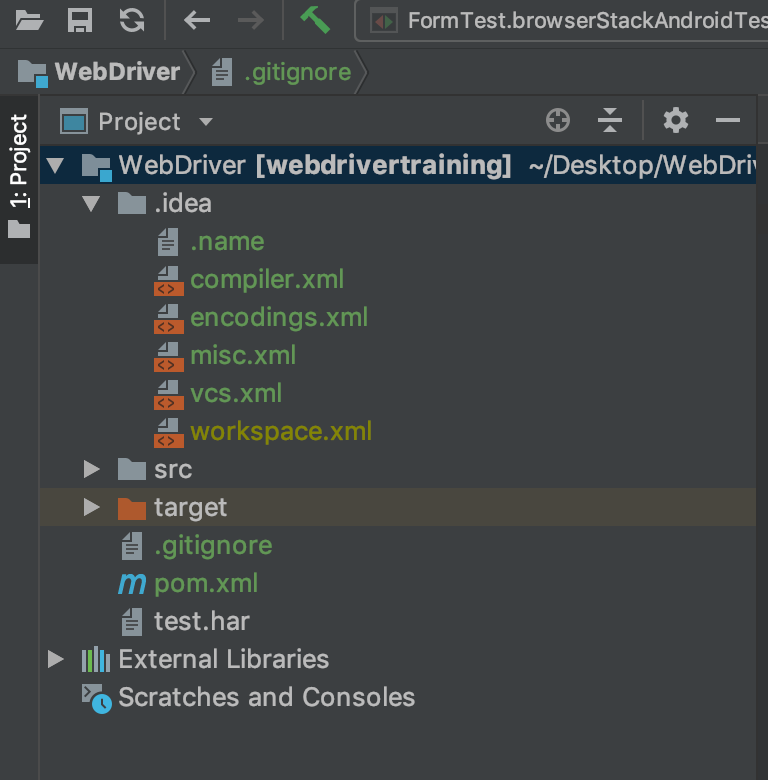Image resolution: width=768 pixels, height=780 pixels.
Task: Expand External Libraries node
Action: (56, 659)
